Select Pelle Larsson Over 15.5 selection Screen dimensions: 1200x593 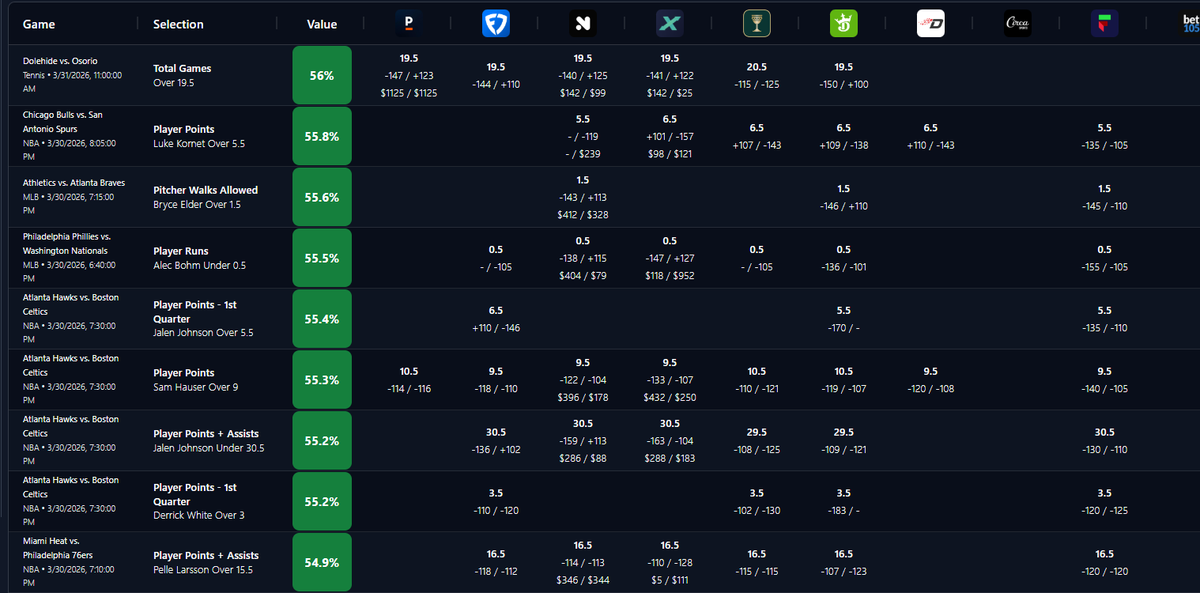(x=206, y=563)
